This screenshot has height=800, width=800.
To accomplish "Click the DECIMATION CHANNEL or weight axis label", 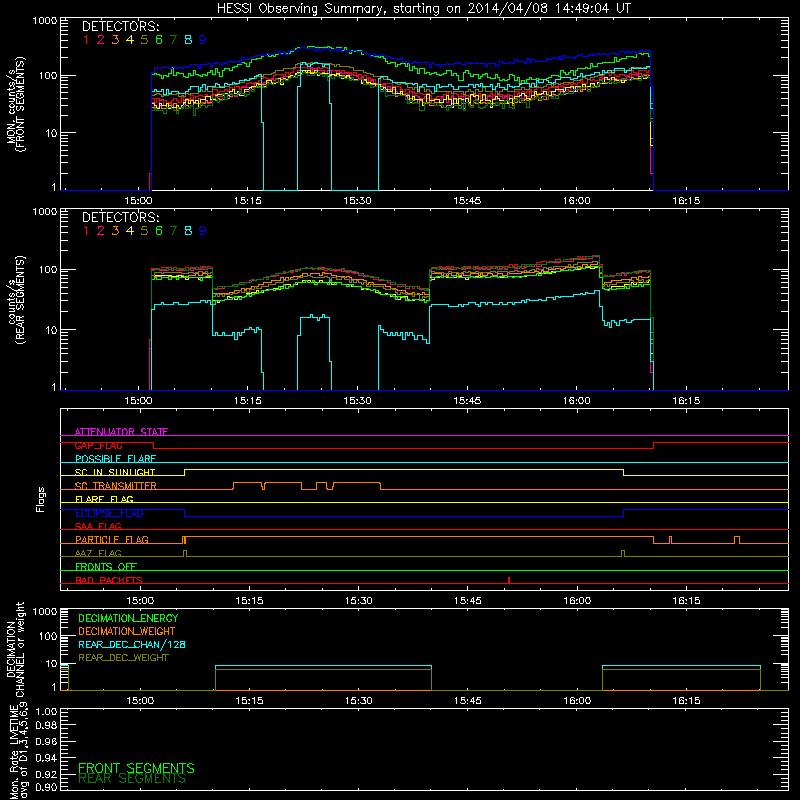I will [x=15, y=649].
